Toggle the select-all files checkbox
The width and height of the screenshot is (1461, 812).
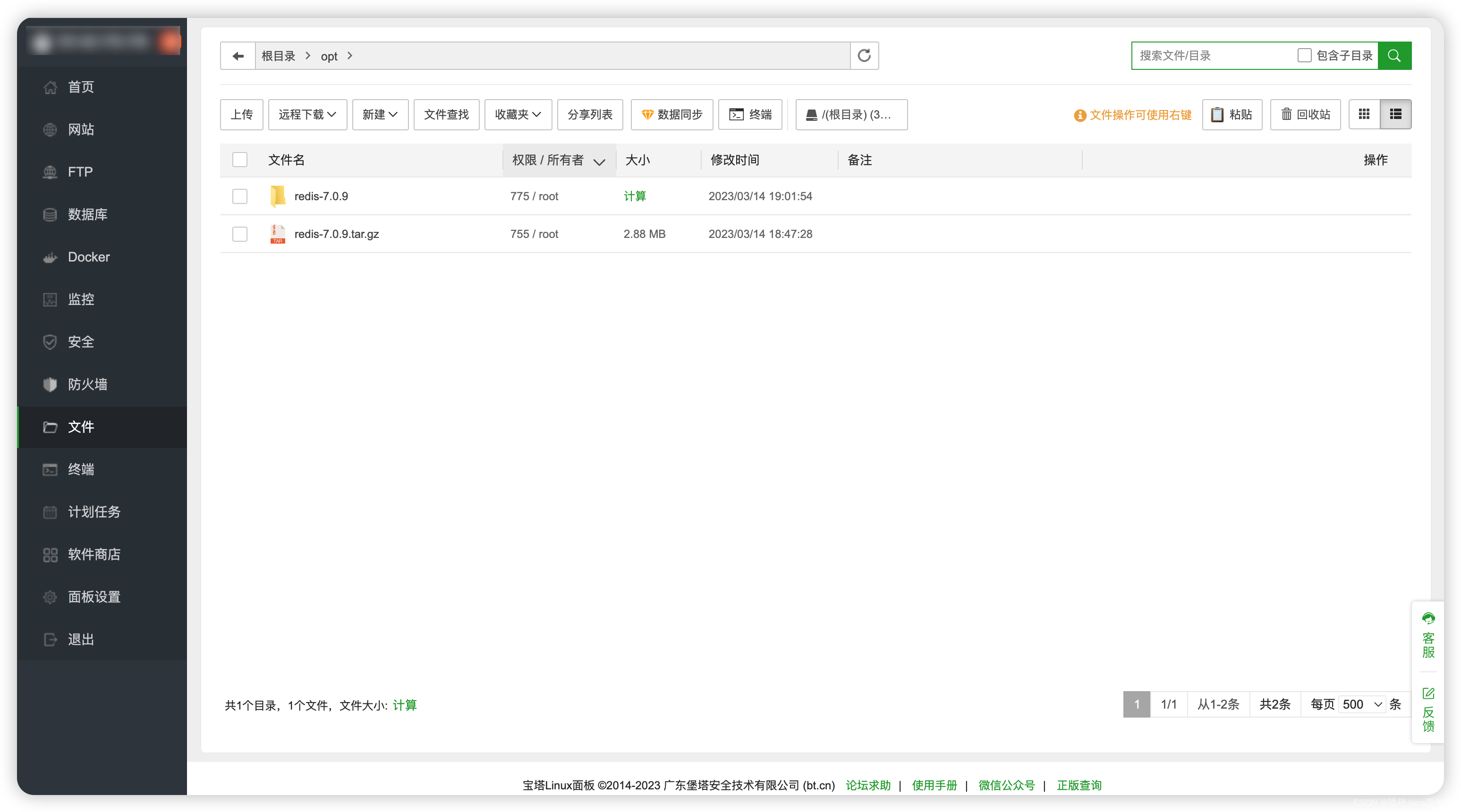coord(240,160)
